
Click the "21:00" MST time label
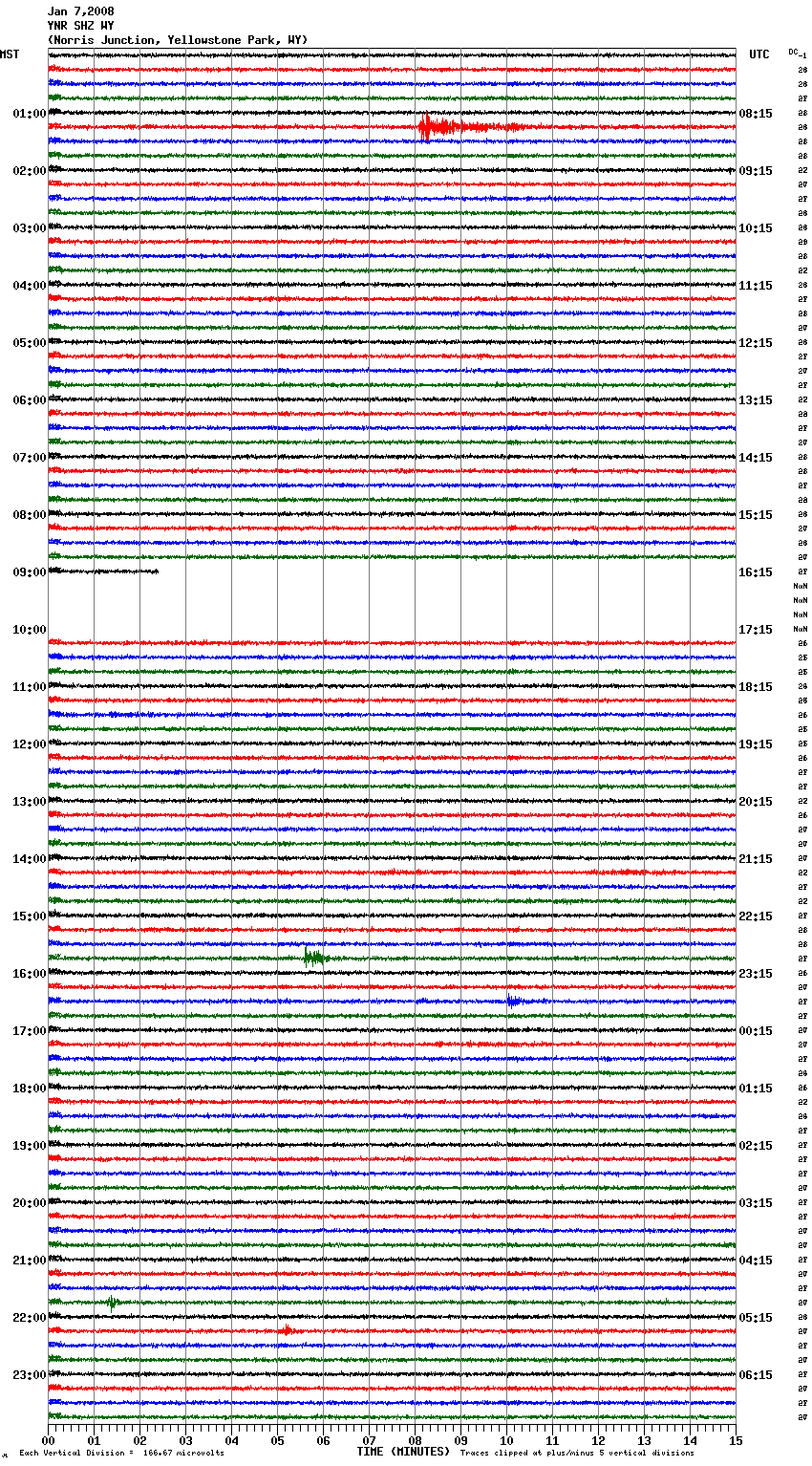[x=30, y=1261]
